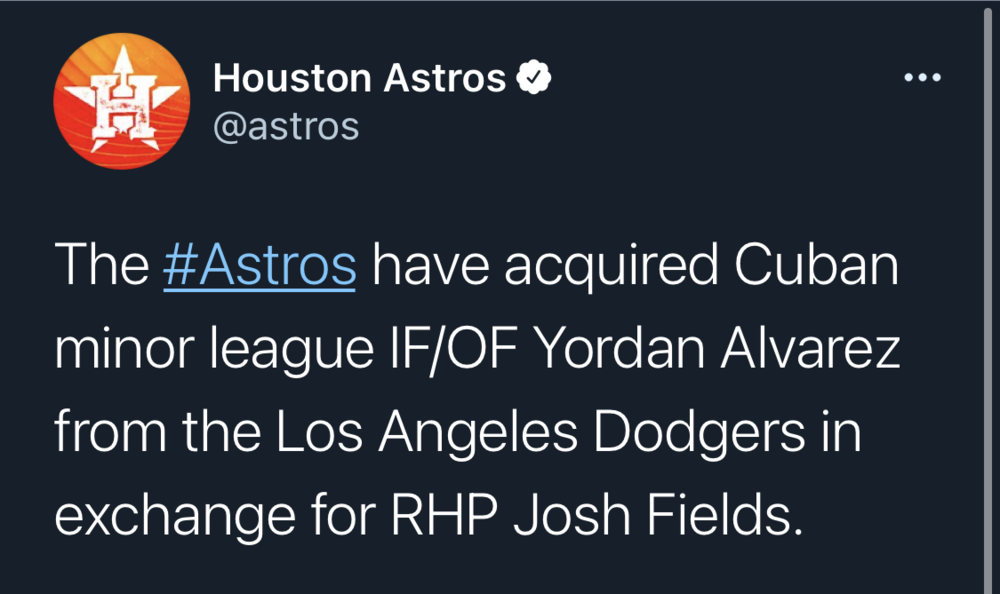The height and width of the screenshot is (594, 1000).
Task: Click the name Yordan Alvarez in the tweet
Action: click(x=714, y=348)
